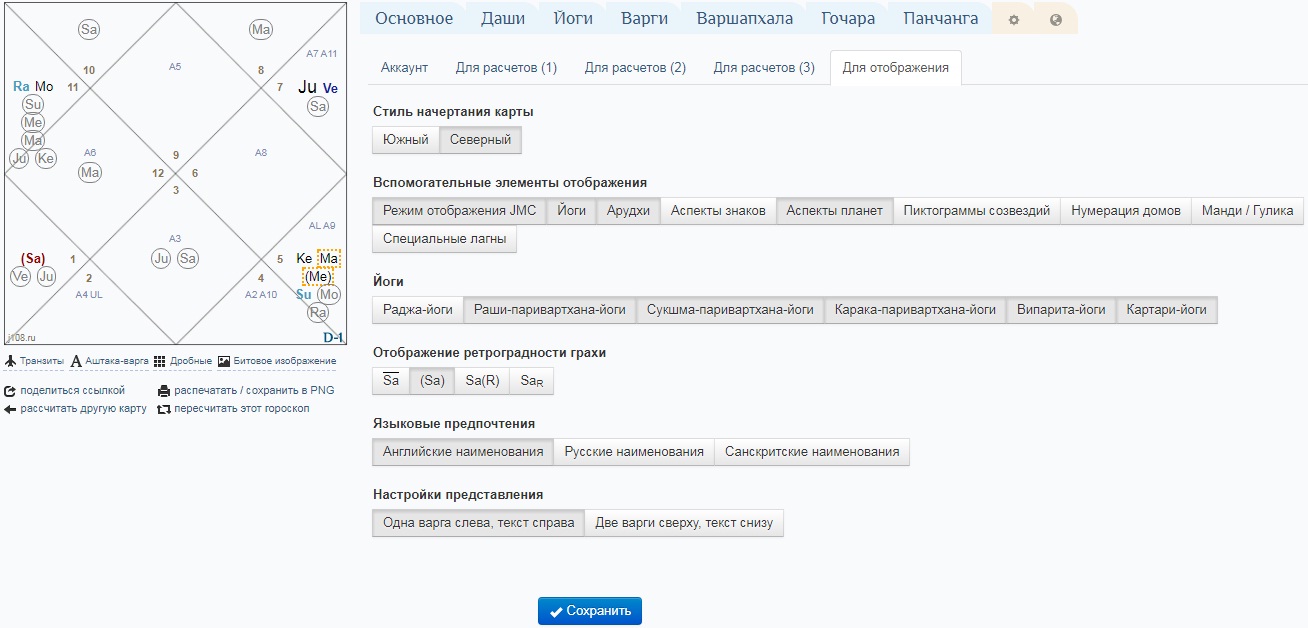This screenshot has height=628, width=1308.
Task: Click the Аштака-варга letter A icon
Action: point(76,361)
